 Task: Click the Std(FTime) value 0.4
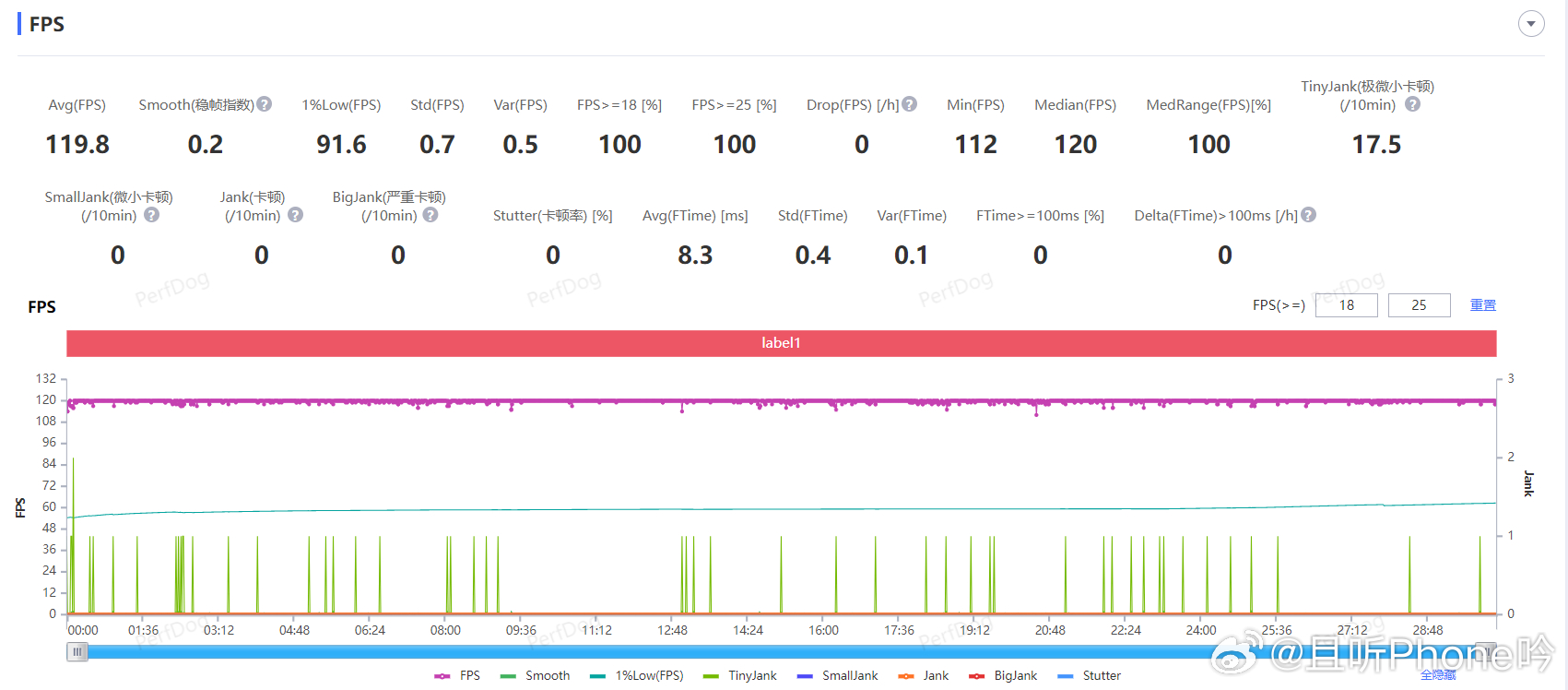pyautogui.click(x=812, y=256)
